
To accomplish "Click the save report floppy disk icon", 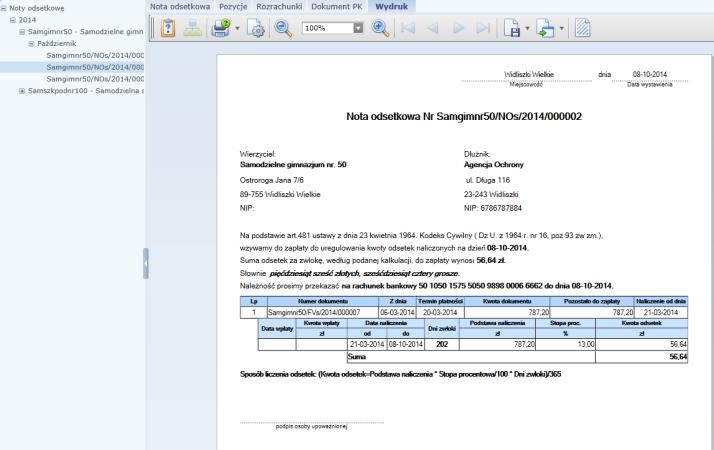I will point(512,28).
